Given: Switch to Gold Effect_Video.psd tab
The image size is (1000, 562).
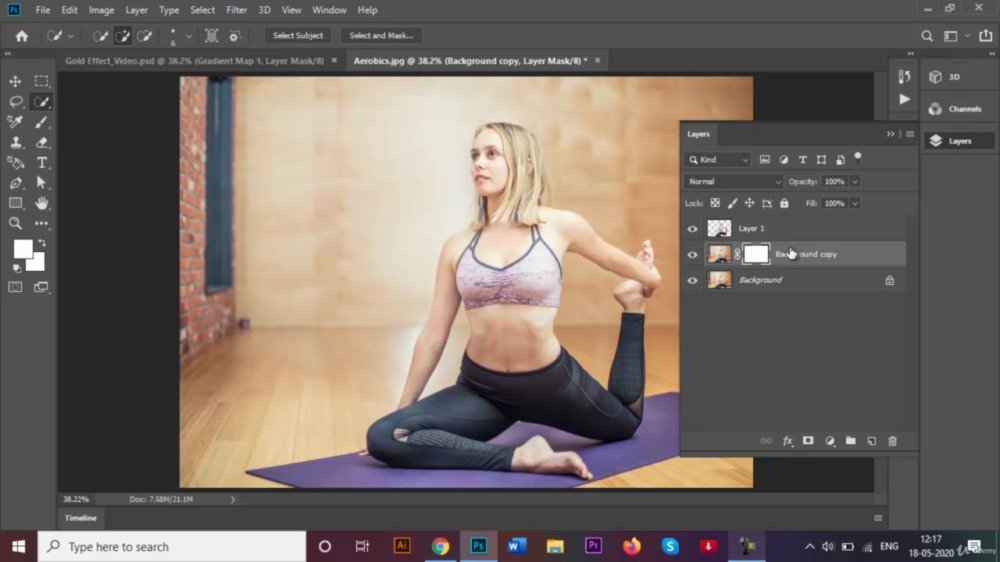Looking at the screenshot, I should tap(195, 61).
